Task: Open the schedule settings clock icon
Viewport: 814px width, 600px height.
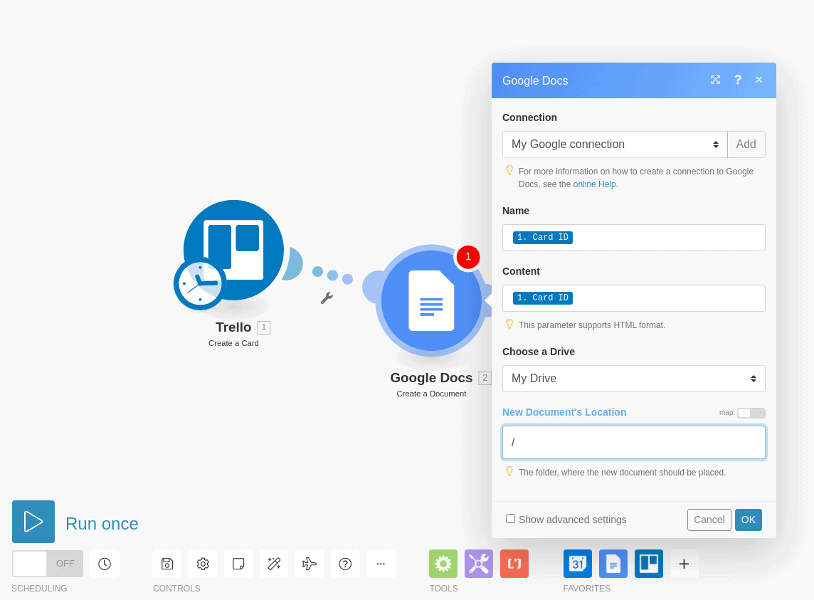Action: [x=104, y=564]
